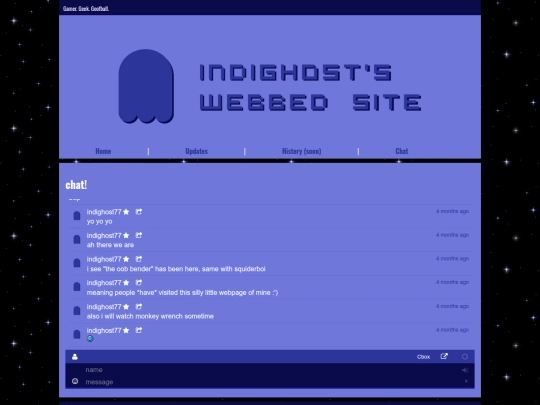Click username on the emoji-only post
The height and width of the screenshot is (405, 540).
pyautogui.click(x=104, y=331)
